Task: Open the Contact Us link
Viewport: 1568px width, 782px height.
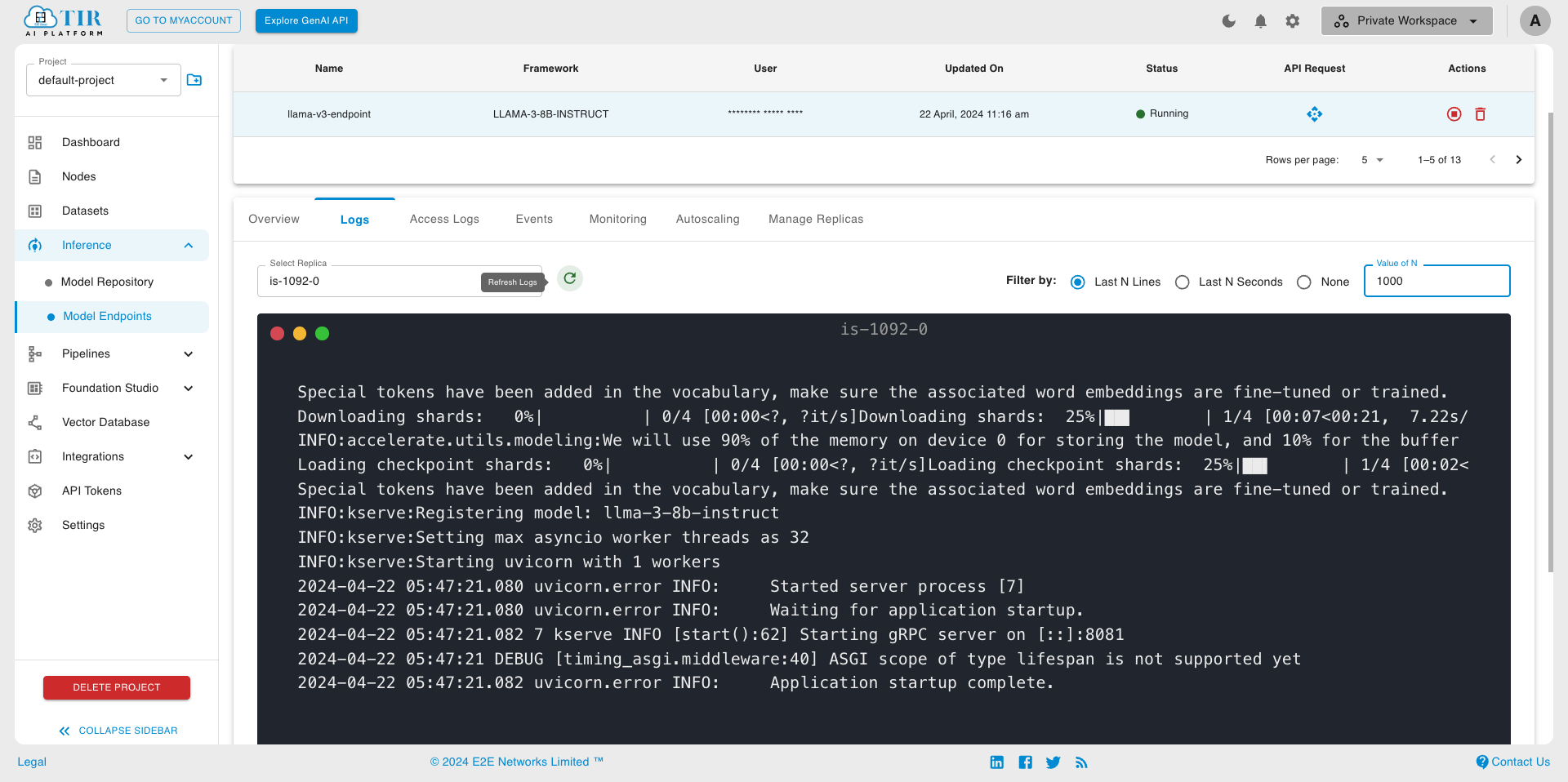Action: point(1512,762)
